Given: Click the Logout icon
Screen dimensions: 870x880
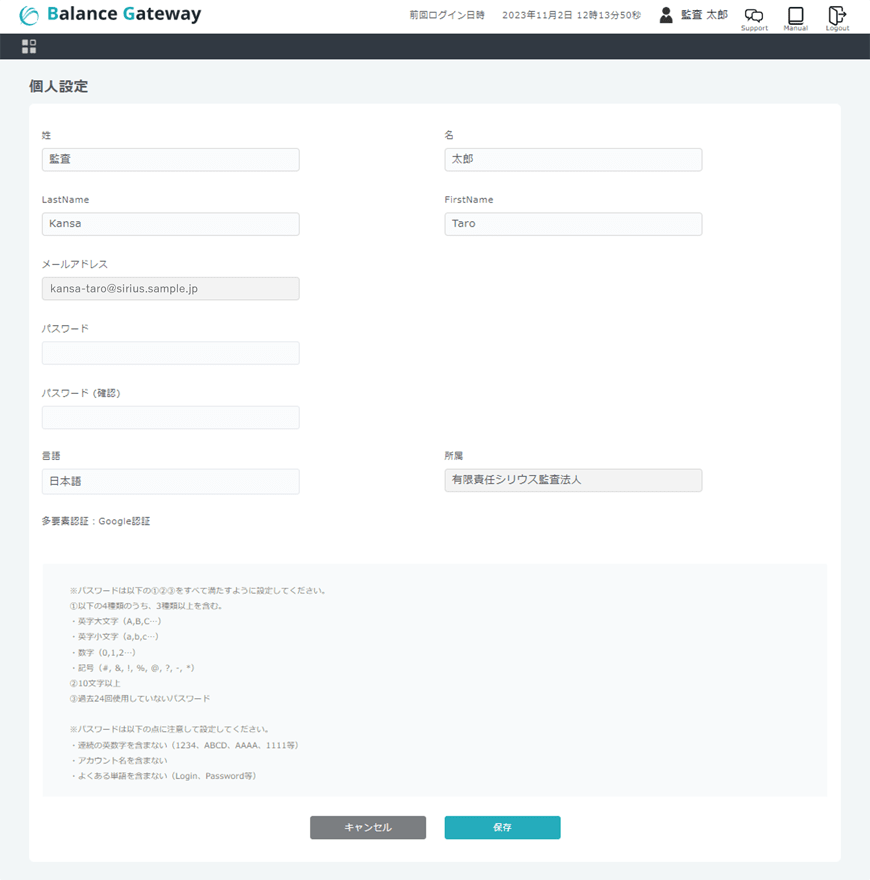Looking at the screenshot, I should click(837, 15).
